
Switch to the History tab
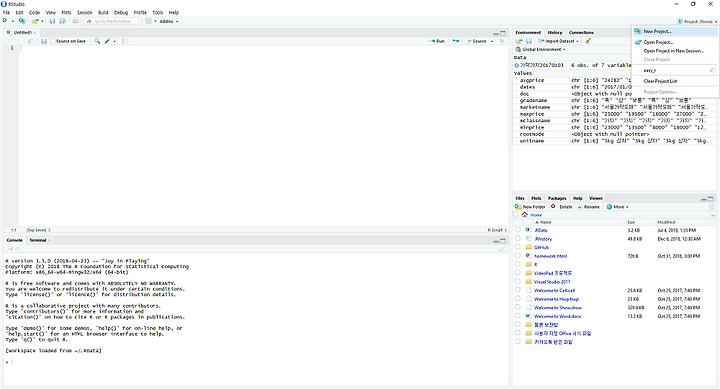555,33
